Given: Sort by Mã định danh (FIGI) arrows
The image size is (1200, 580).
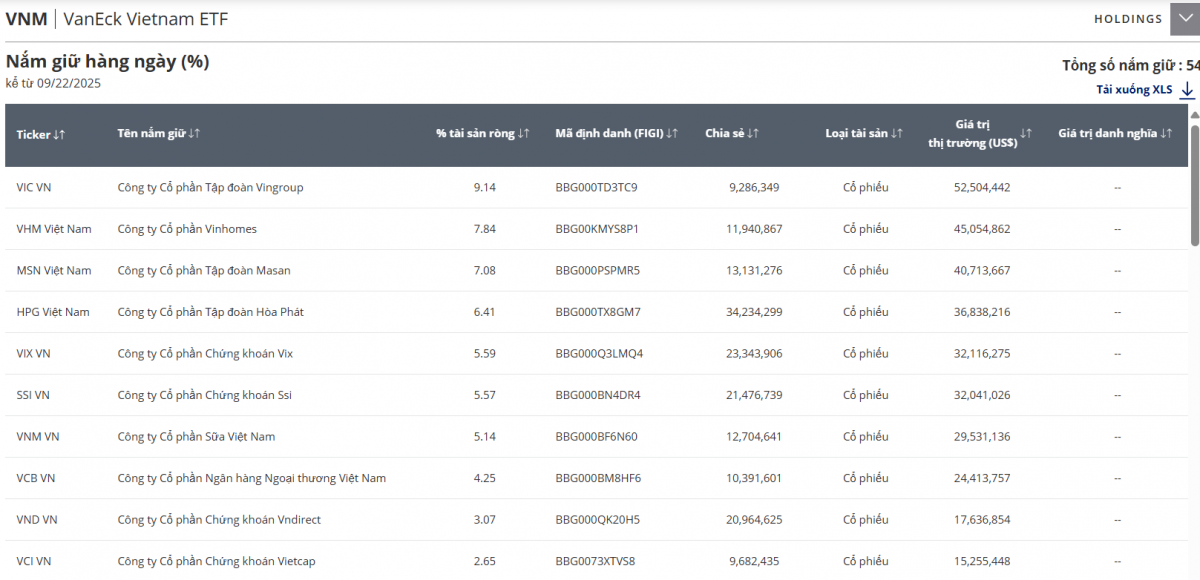Looking at the screenshot, I should 672,134.
